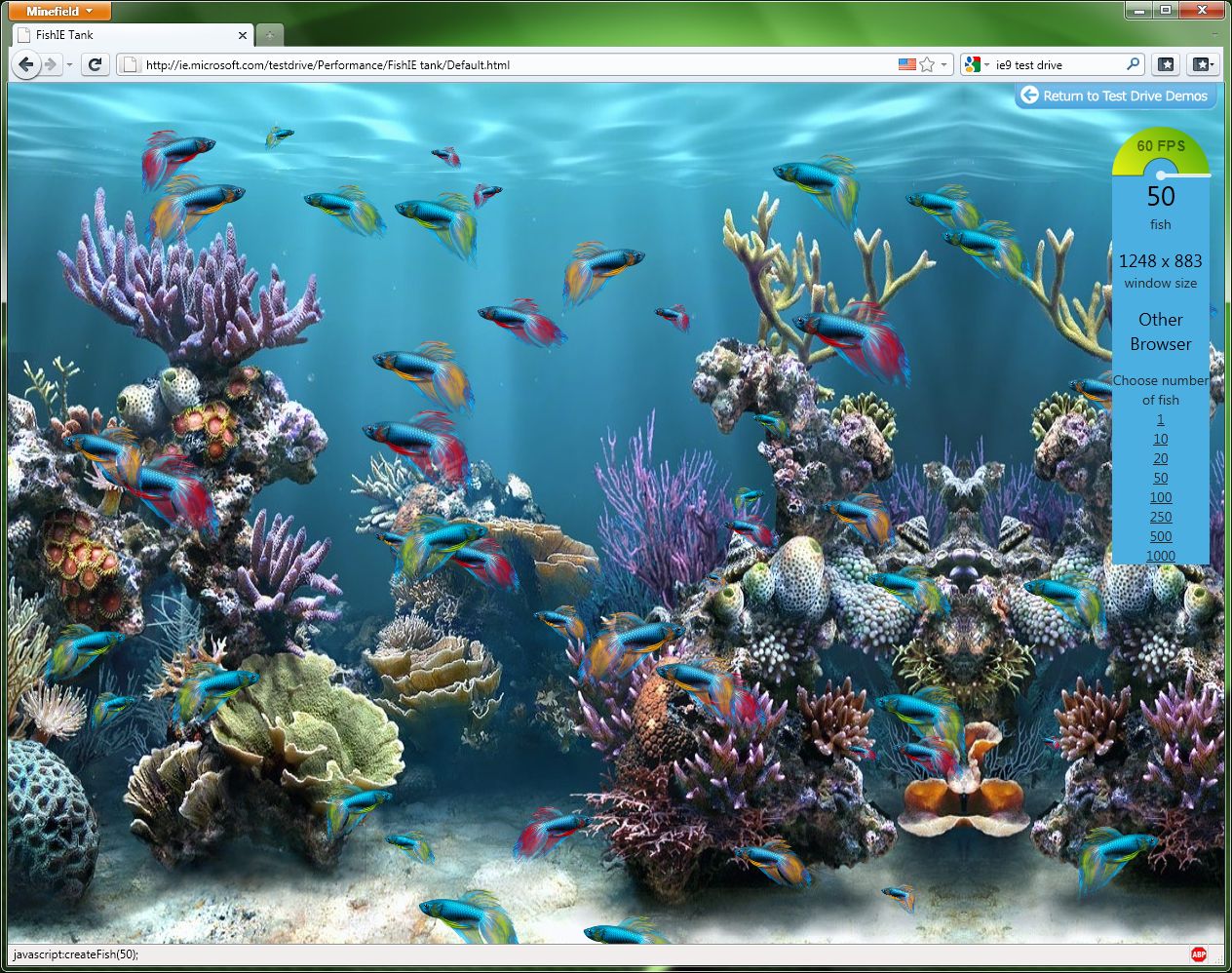Open the Google search engine dropdown

(976, 64)
